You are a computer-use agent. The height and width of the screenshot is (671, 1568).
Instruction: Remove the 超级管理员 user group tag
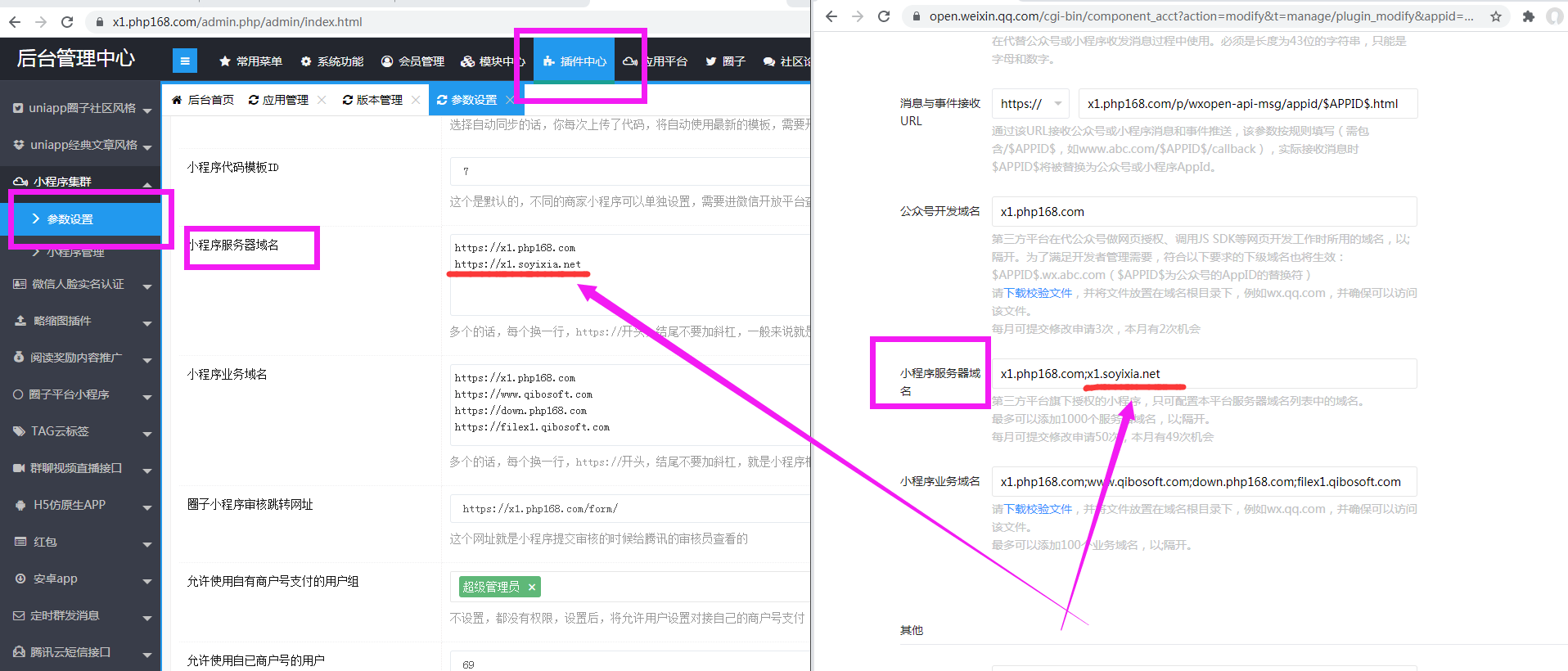(532, 587)
